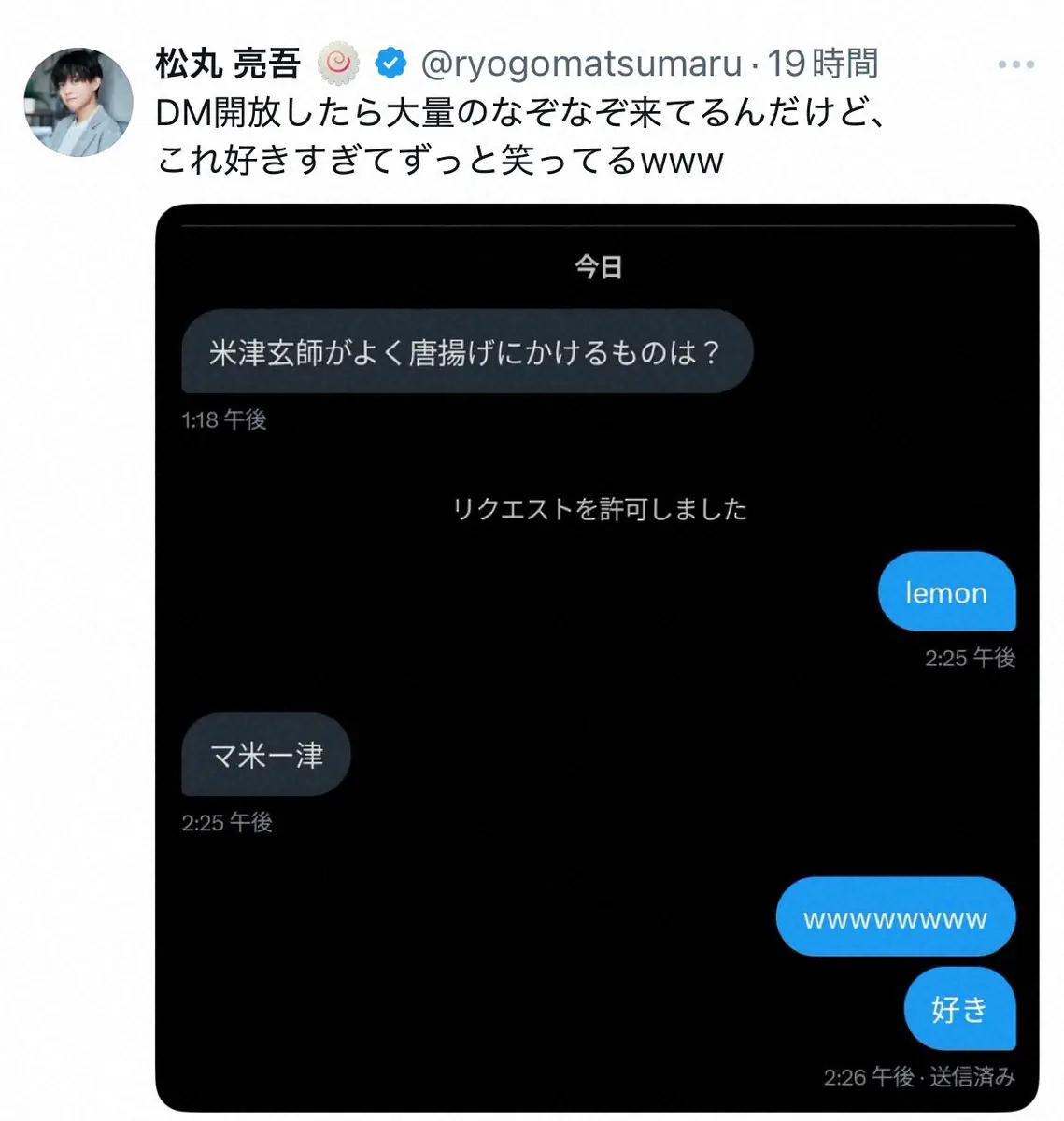
Task: Click the リクエストを許可しました notice
Action: point(599,509)
